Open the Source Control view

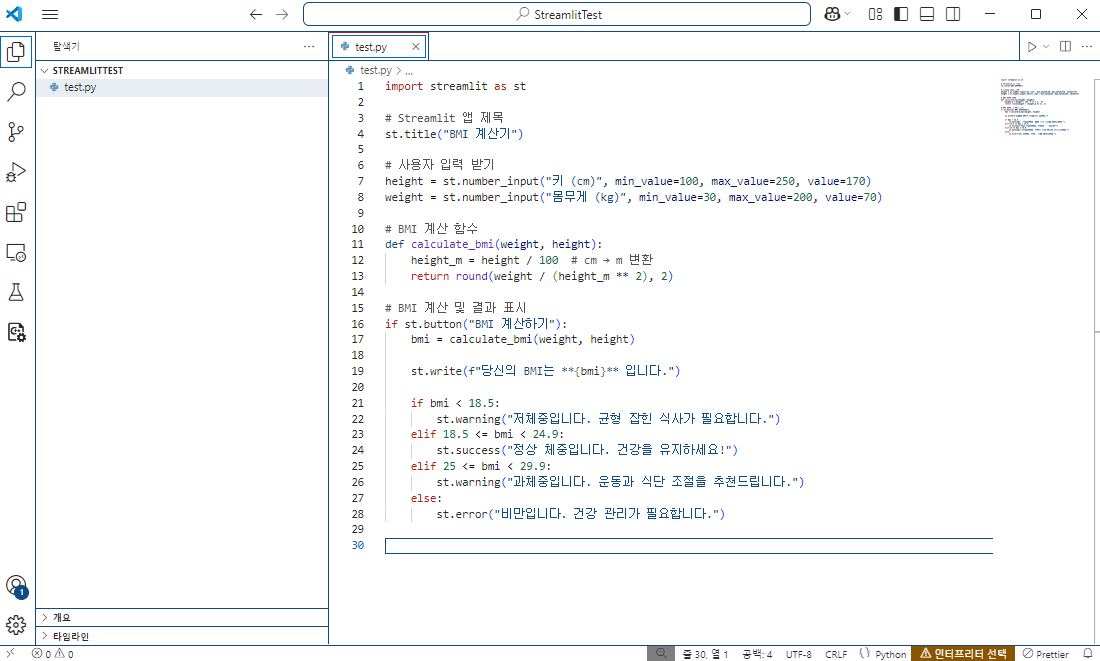pyautogui.click(x=16, y=132)
